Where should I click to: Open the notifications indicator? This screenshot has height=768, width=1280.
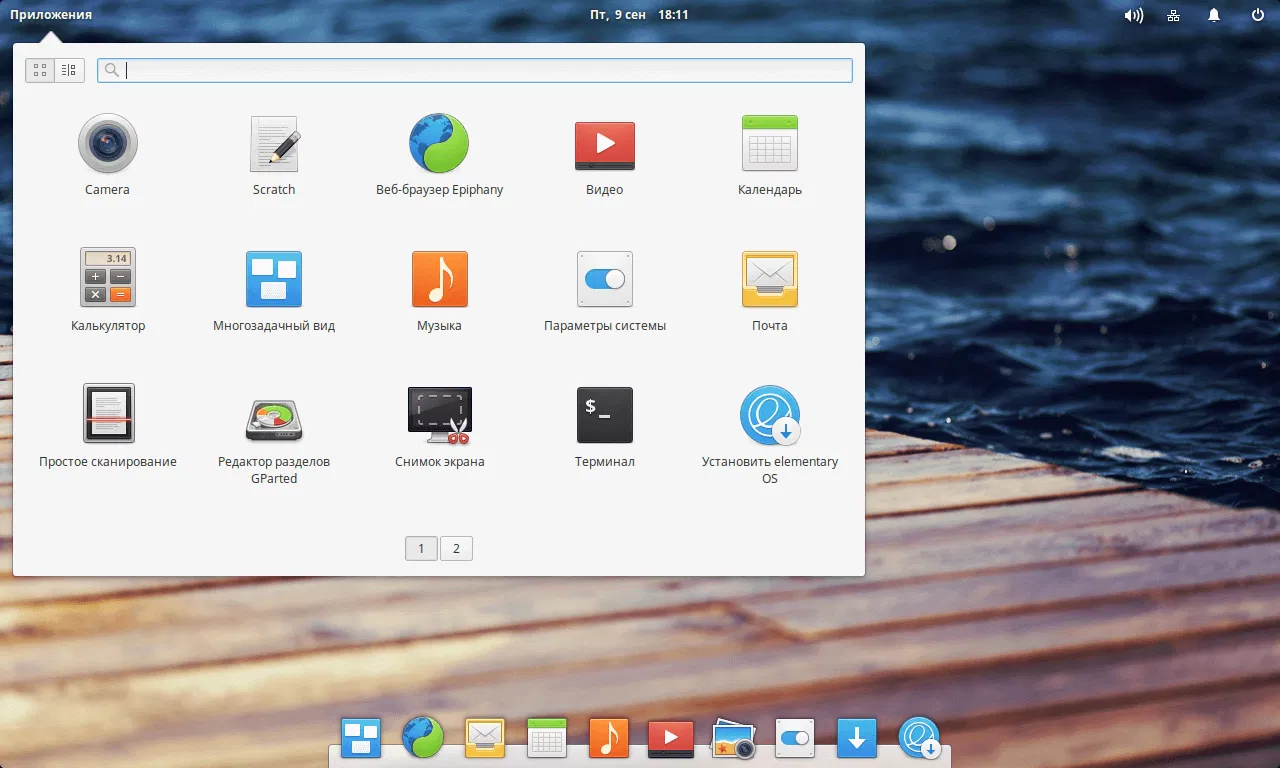1213,15
